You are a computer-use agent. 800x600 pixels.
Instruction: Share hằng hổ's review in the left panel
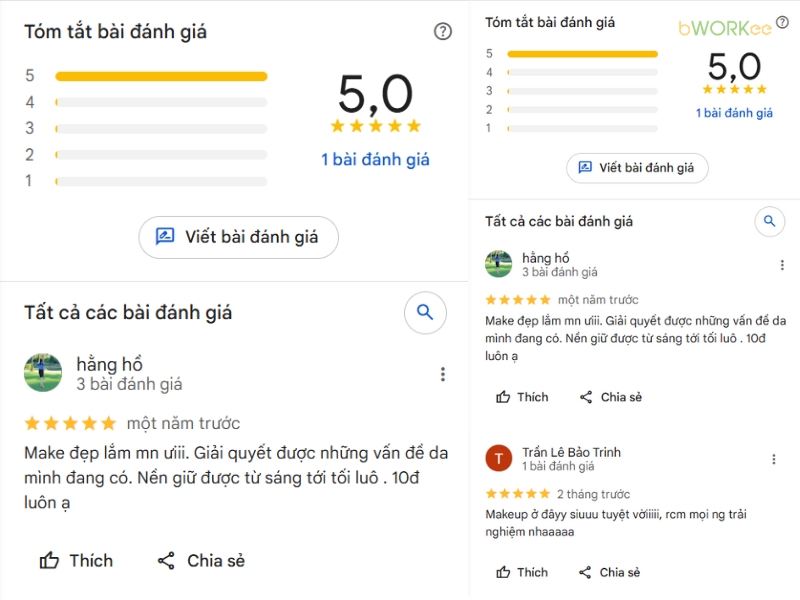click(x=201, y=560)
